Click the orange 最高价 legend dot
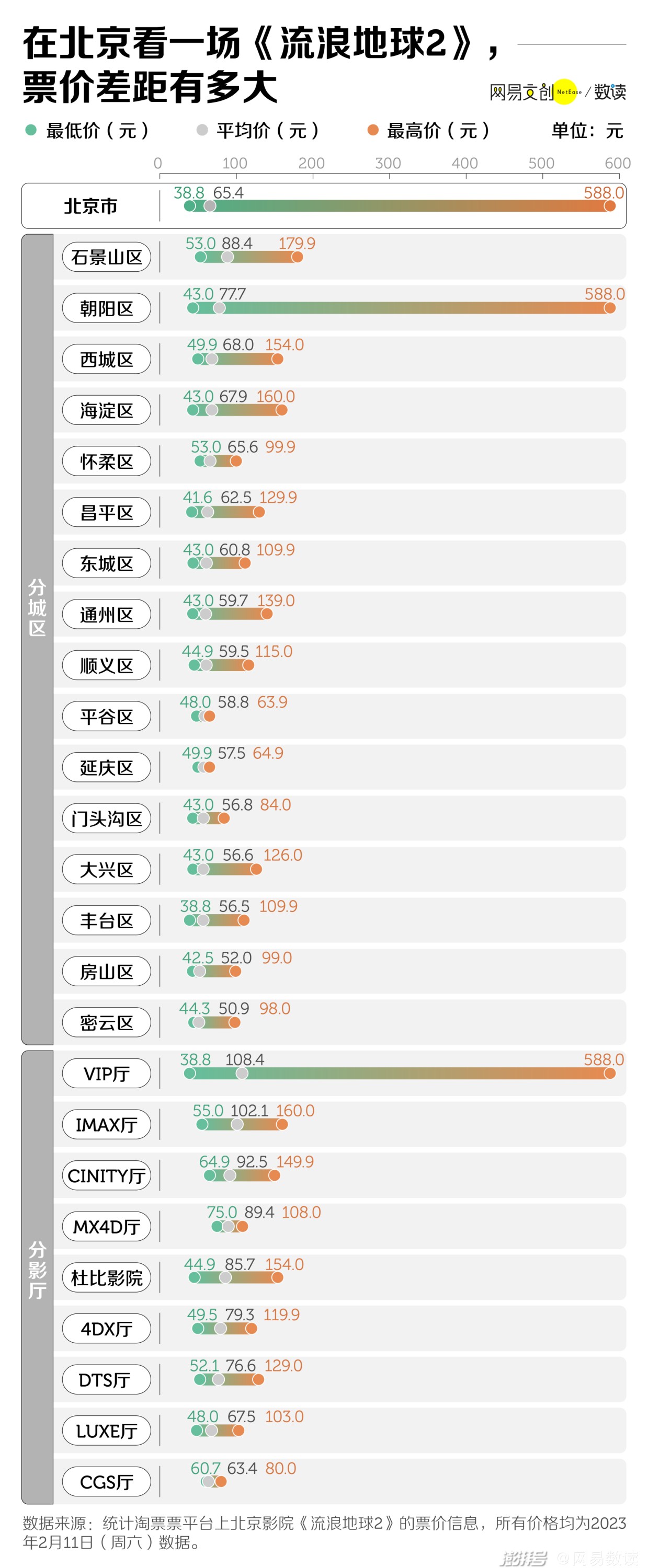This screenshot has width=648, height=1568. (x=373, y=130)
